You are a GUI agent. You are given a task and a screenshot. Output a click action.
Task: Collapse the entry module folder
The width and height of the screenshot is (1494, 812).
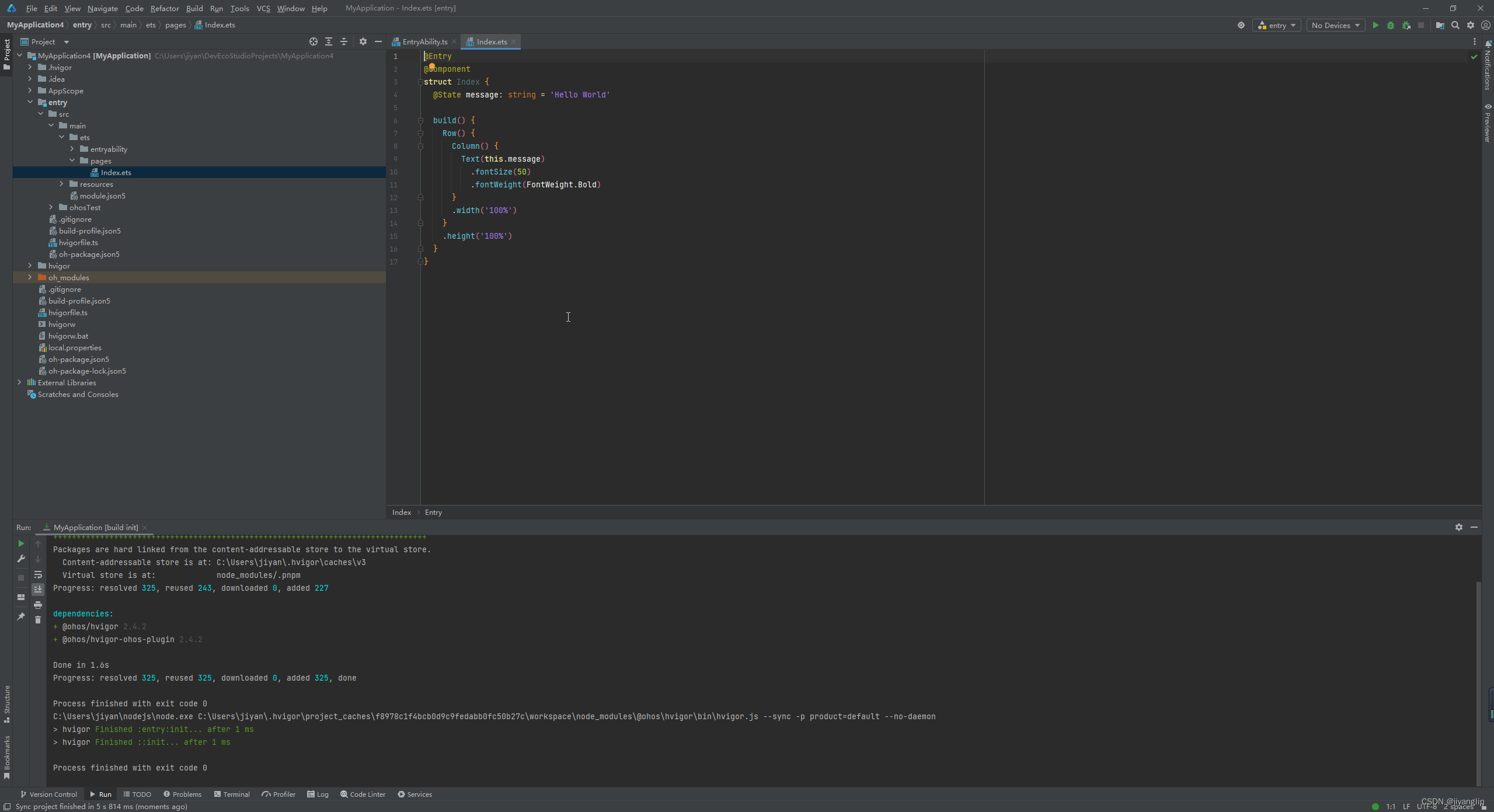tap(30, 102)
